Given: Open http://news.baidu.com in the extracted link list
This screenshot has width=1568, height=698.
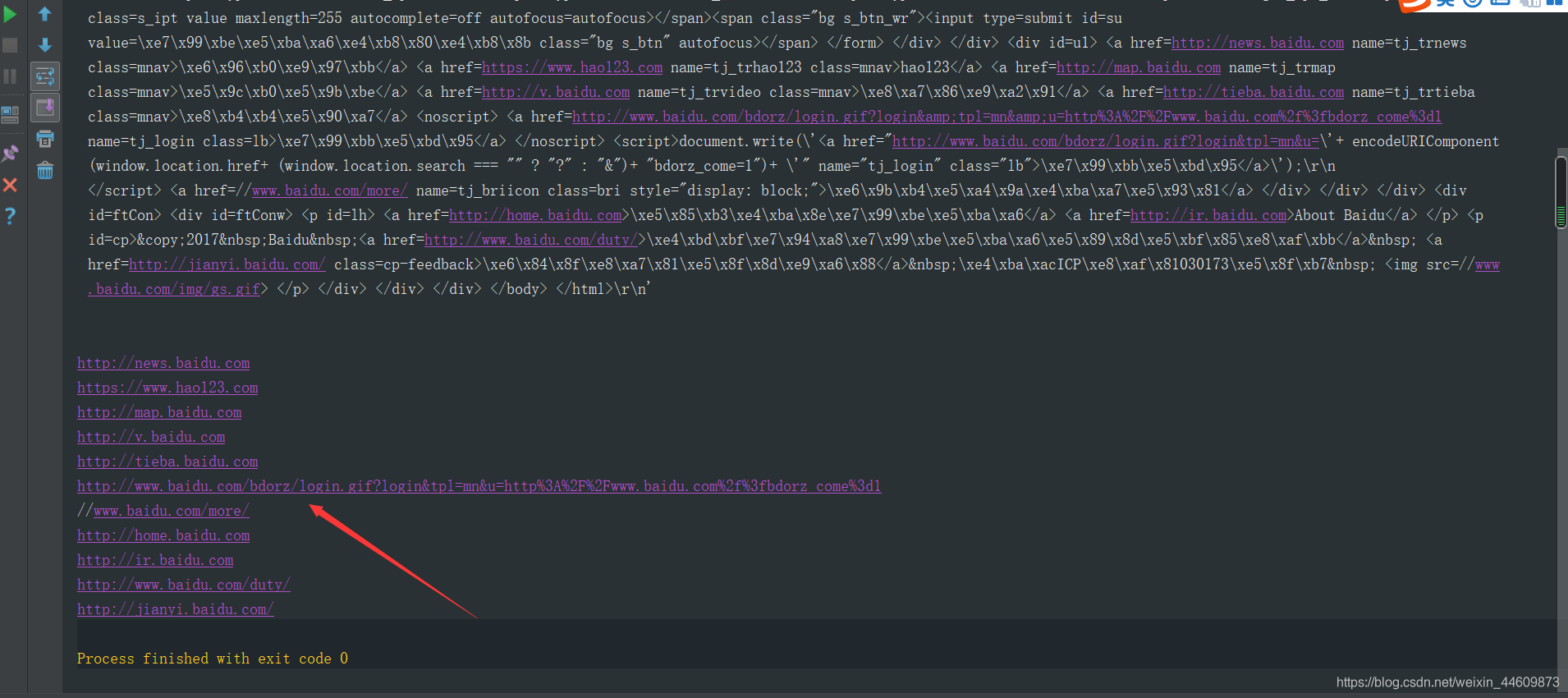Looking at the screenshot, I should click(x=163, y=363).
